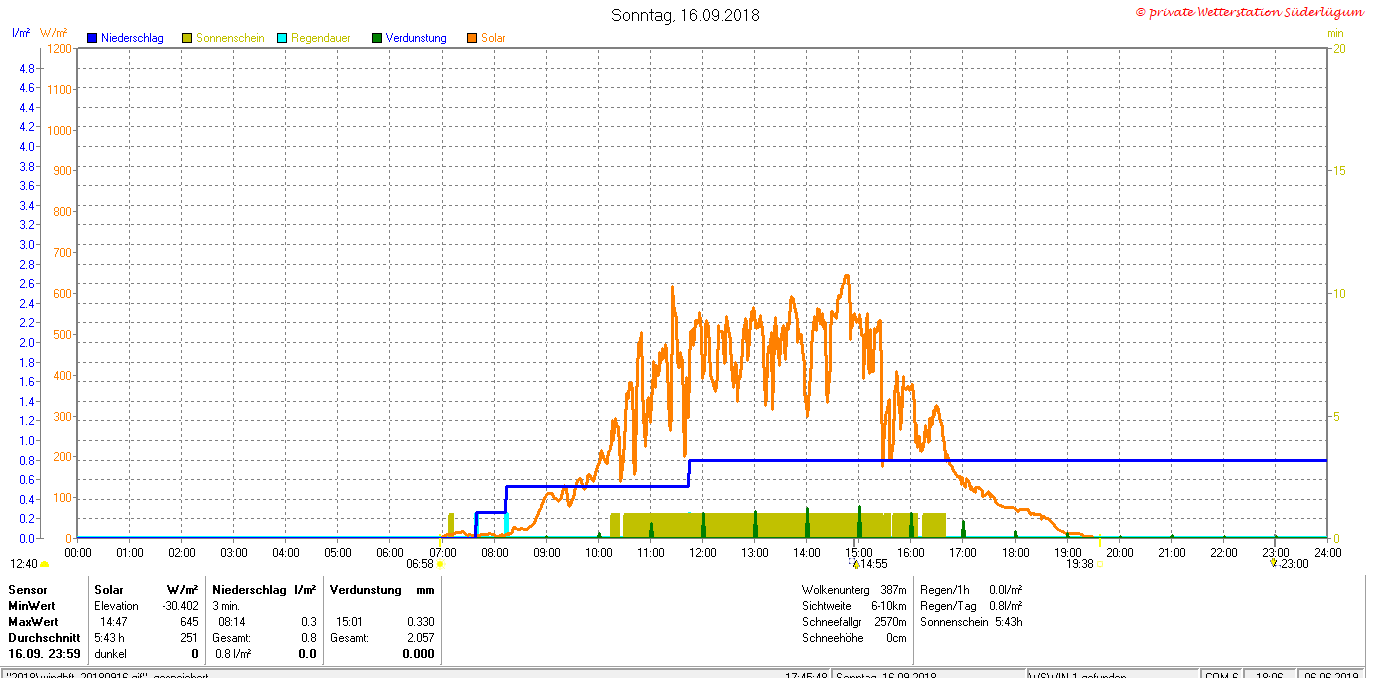Image resolution: width=1396 pixels, height=678 pixels.
Task: Open the private Wetterstation Süderlügum copyright link
Action: [1249, 12]
